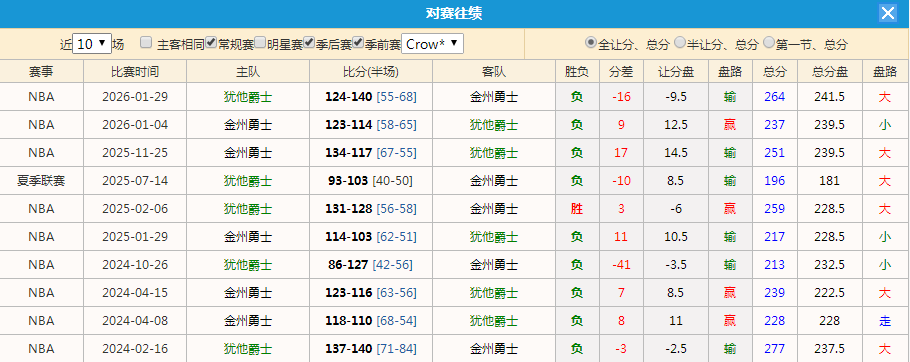Screen dimensions: 910x362
Task: Toggle the 主客相同 checkbox
Action: (x=146, y=42)
